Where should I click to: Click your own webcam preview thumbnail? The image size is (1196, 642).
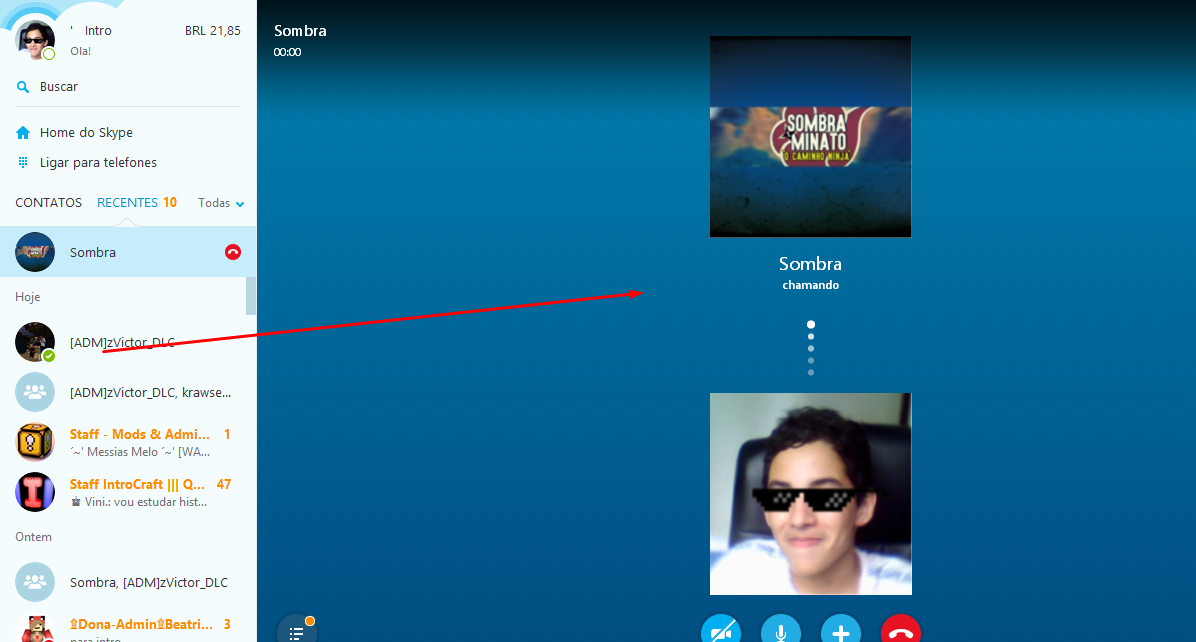(x=810, y=494)
